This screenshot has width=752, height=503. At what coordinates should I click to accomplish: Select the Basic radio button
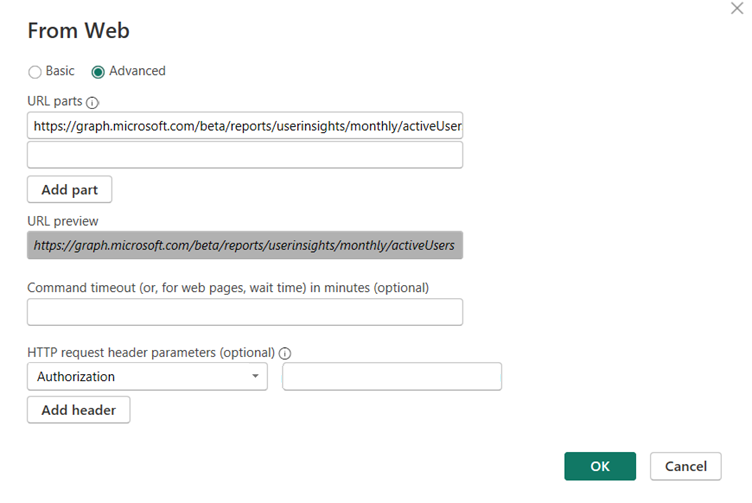(x=35, y=72)
